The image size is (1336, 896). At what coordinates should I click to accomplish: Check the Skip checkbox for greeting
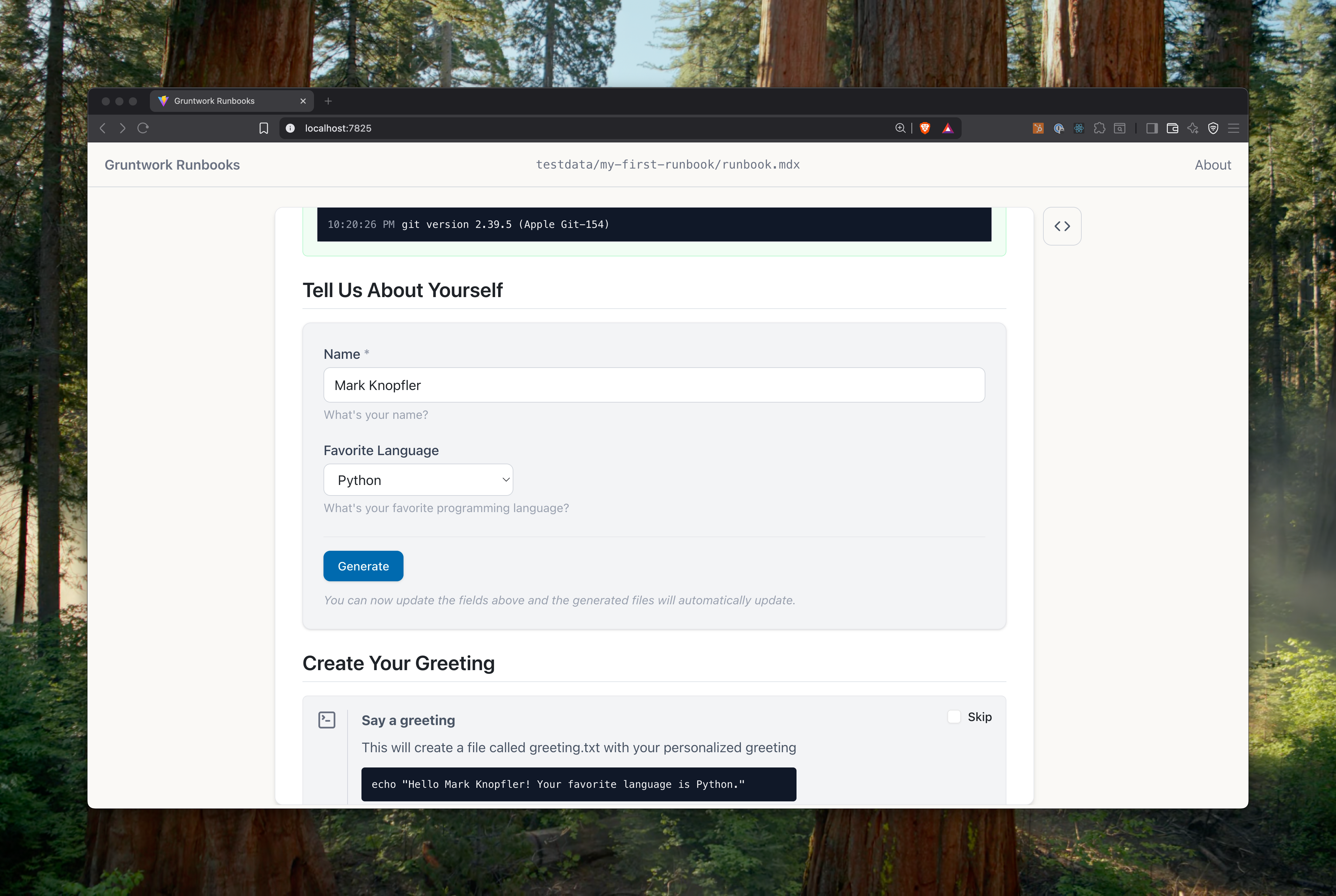pos(954,717)
